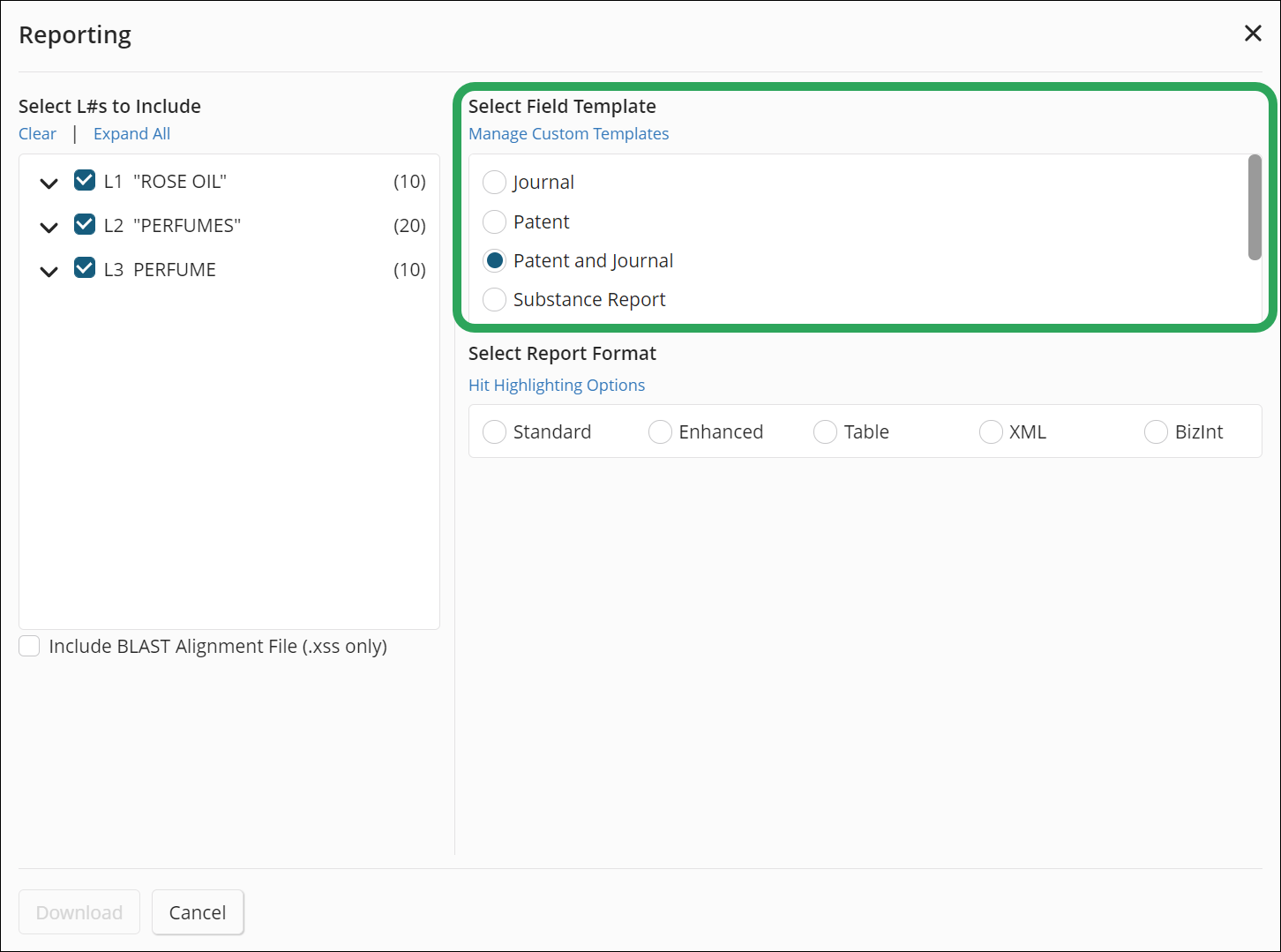Enable Include BLAST Alignment File checkbox
1281x952 pixels.
pyautogui.click(x=30, y=646)
